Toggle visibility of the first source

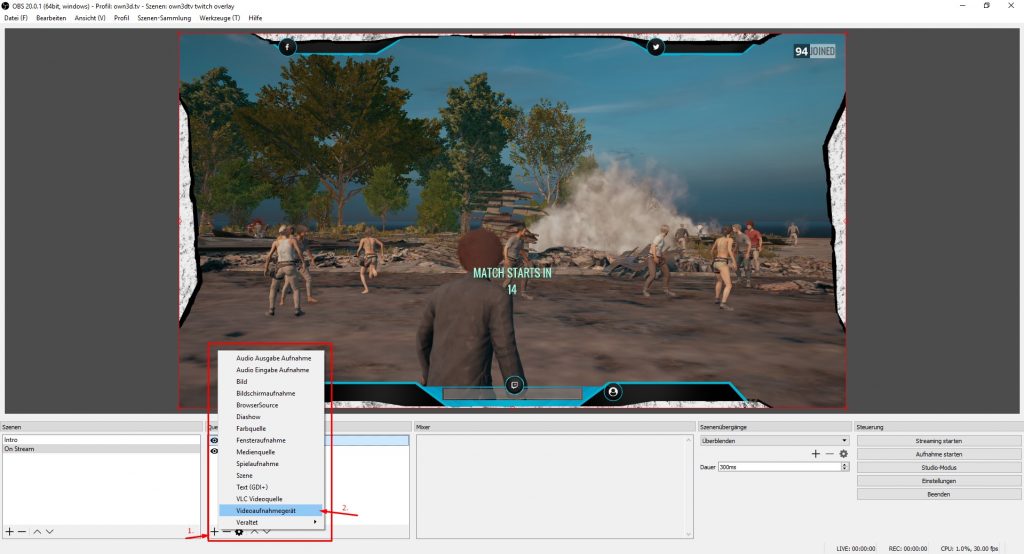(213, 440)
